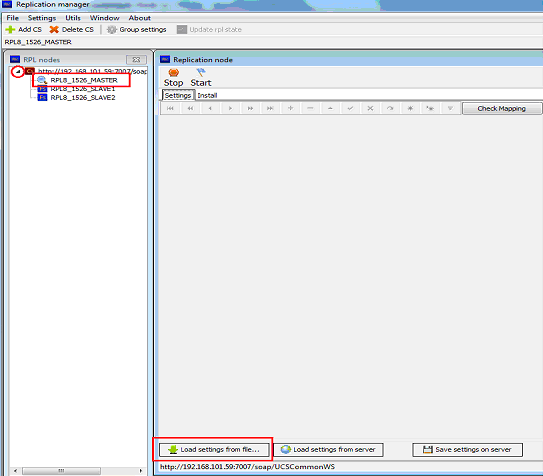
Task: Close the RPL nodes panel
Action: tap(136, 60)
